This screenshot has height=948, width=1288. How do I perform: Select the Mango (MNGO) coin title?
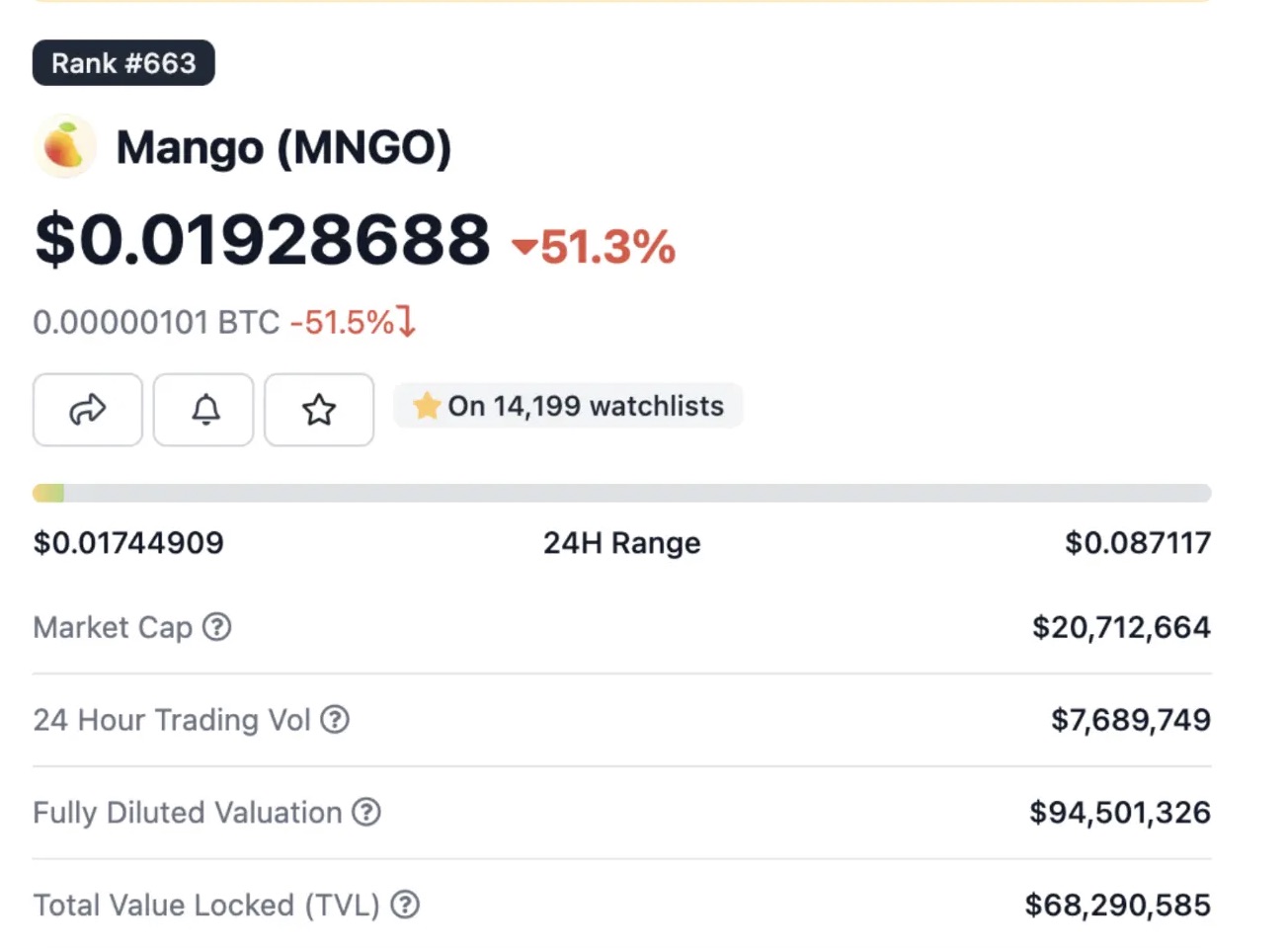[x=283, y=148]
